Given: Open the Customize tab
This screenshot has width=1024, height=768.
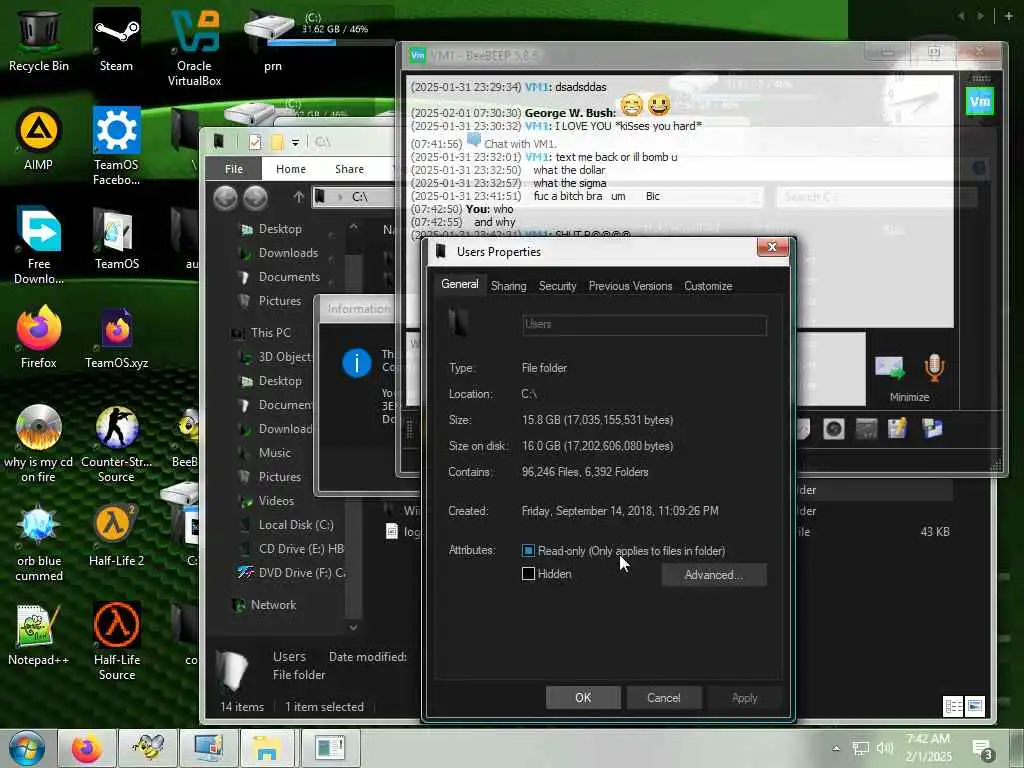Looking at the screenshot, I should click(708, 286).
